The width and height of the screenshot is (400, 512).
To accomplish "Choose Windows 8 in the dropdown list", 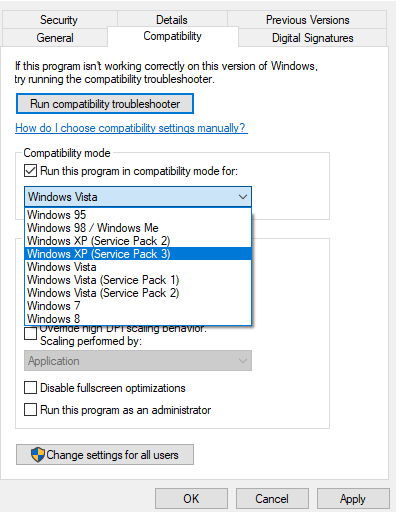I will pos(138,319).
